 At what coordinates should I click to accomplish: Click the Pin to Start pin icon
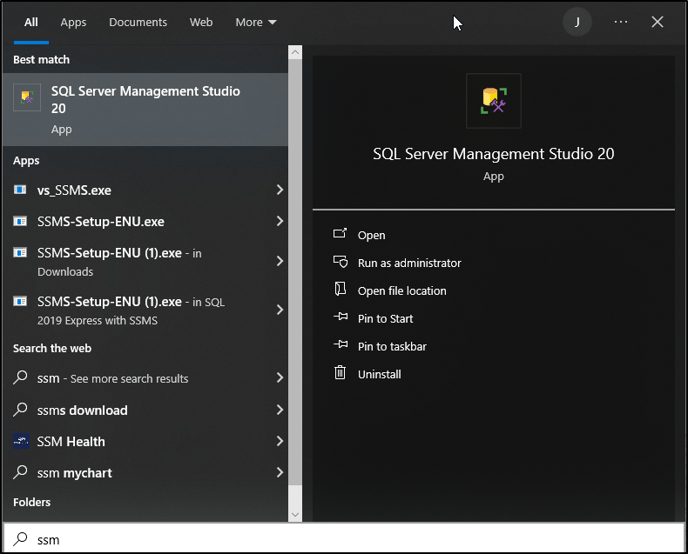(x=340, y=317)
